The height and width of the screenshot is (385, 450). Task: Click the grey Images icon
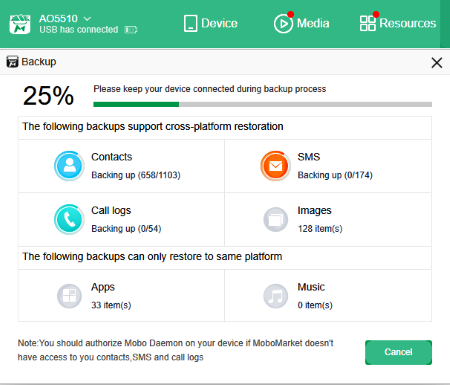[x=275, y=219]
